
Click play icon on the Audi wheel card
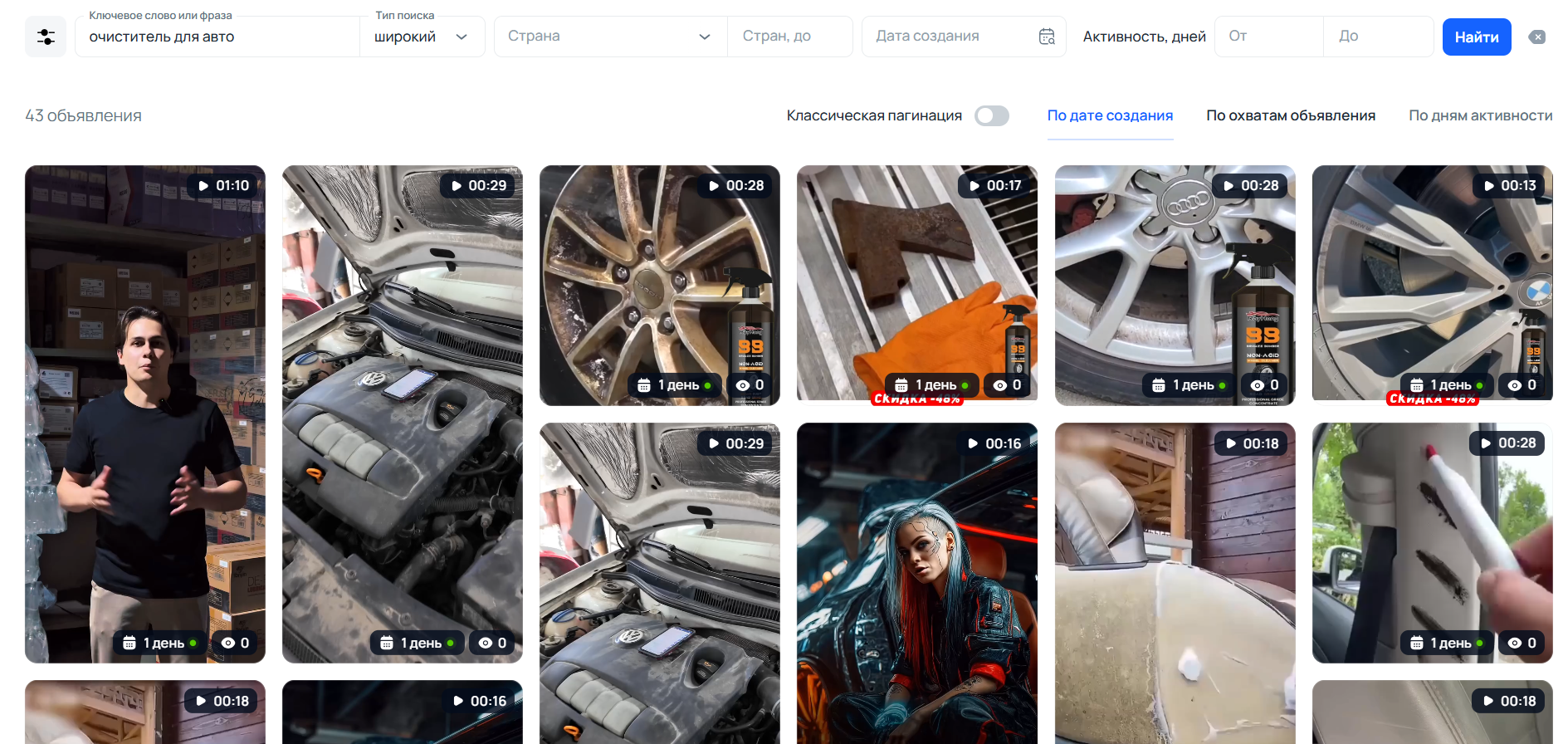pos(1229,186)
